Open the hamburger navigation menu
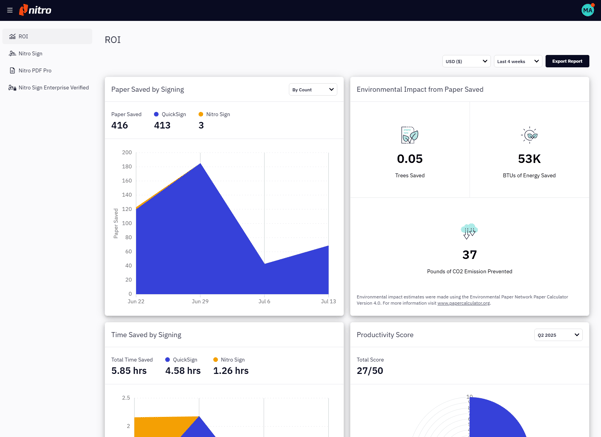Screen dimensions: 601x437 coord(10,10)
